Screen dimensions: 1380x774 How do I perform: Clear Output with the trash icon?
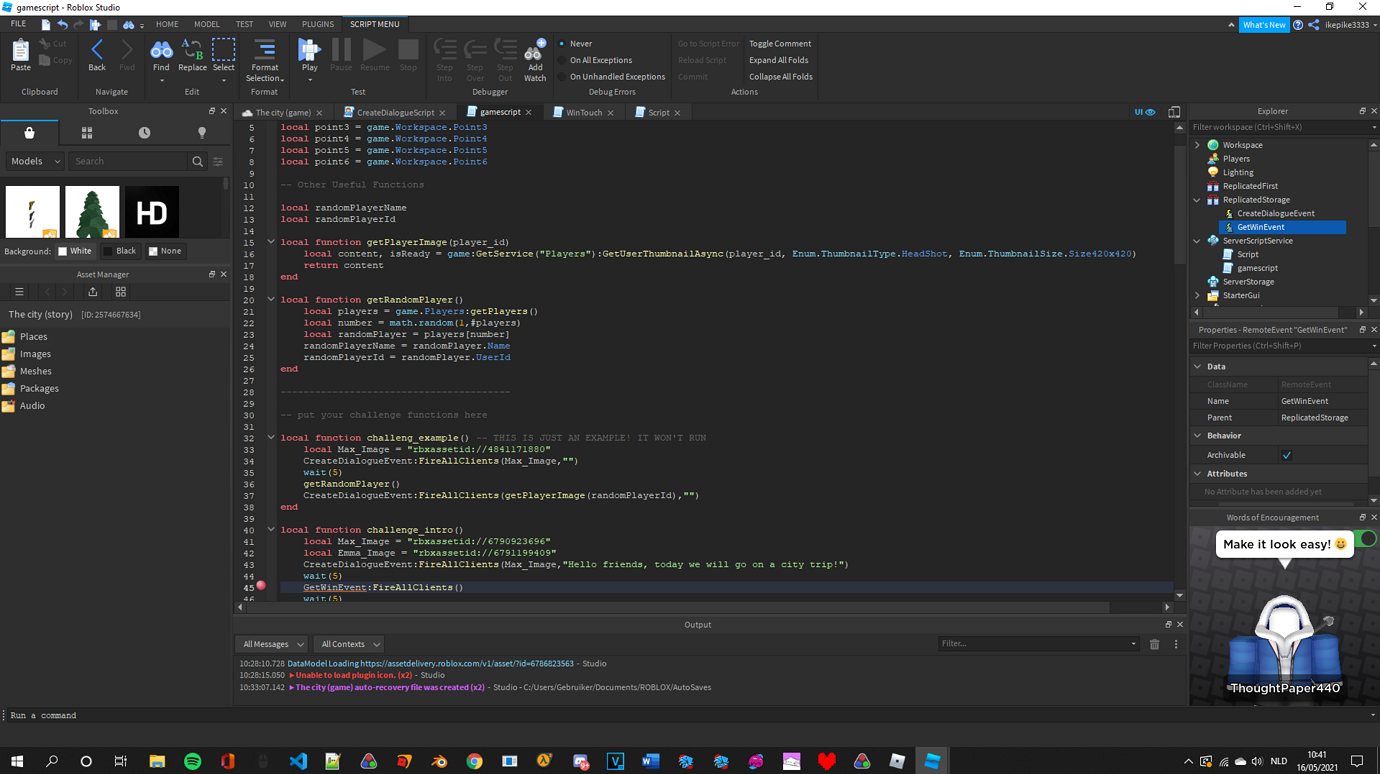coord(1154,644)
